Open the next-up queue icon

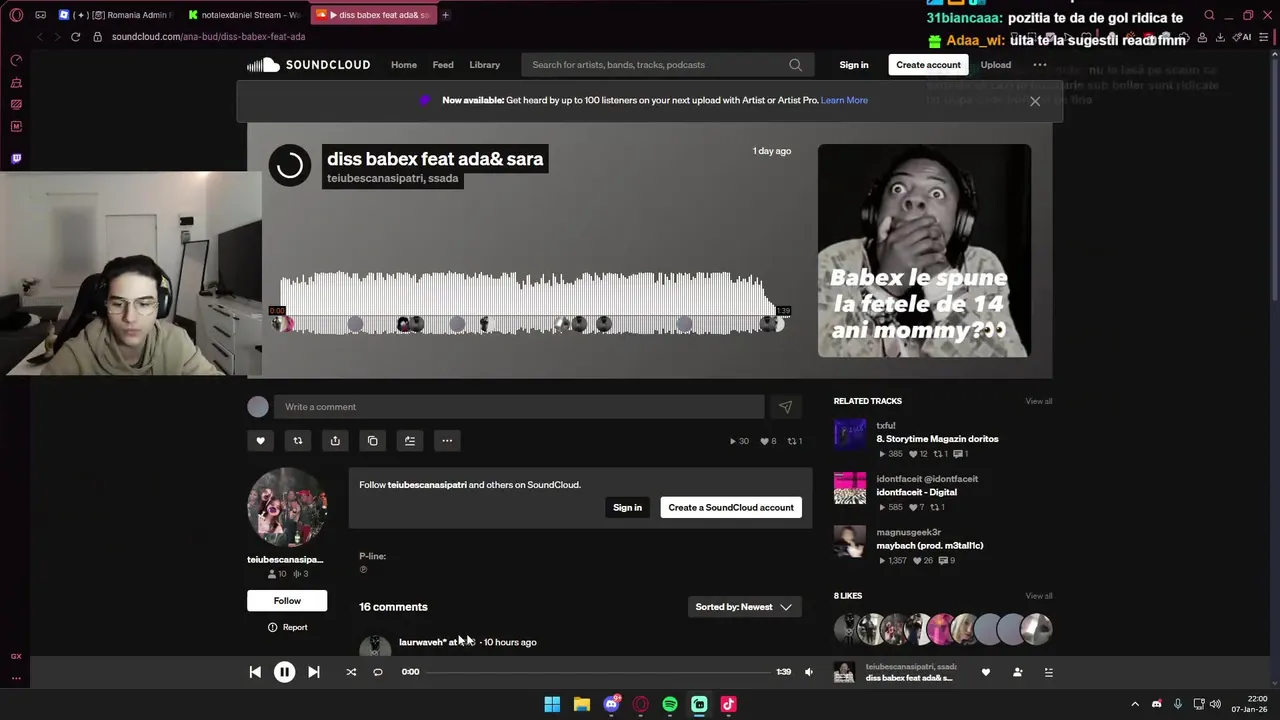click(1048, 672)
